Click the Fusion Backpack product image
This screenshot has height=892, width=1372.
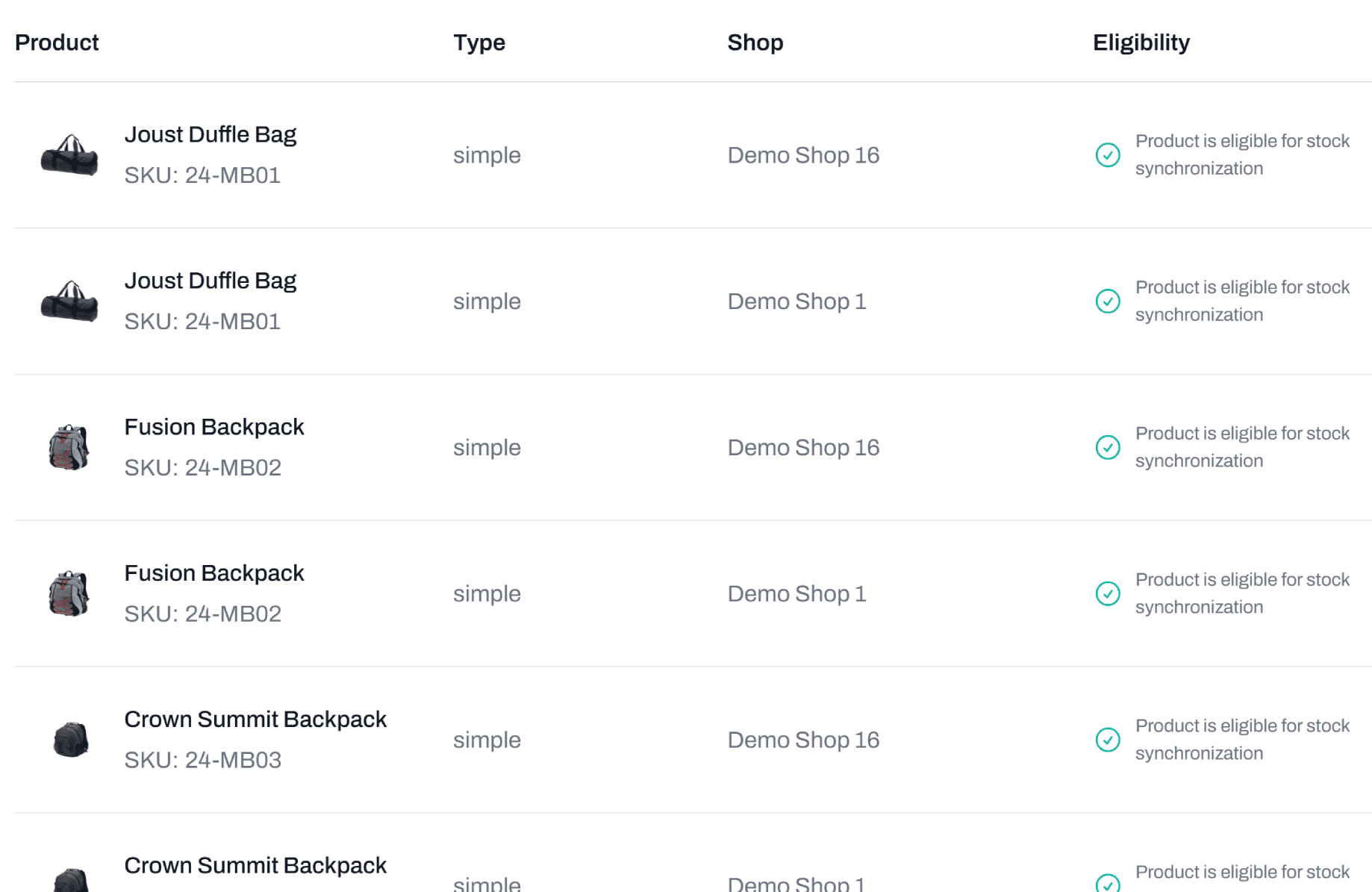(70, 448)
